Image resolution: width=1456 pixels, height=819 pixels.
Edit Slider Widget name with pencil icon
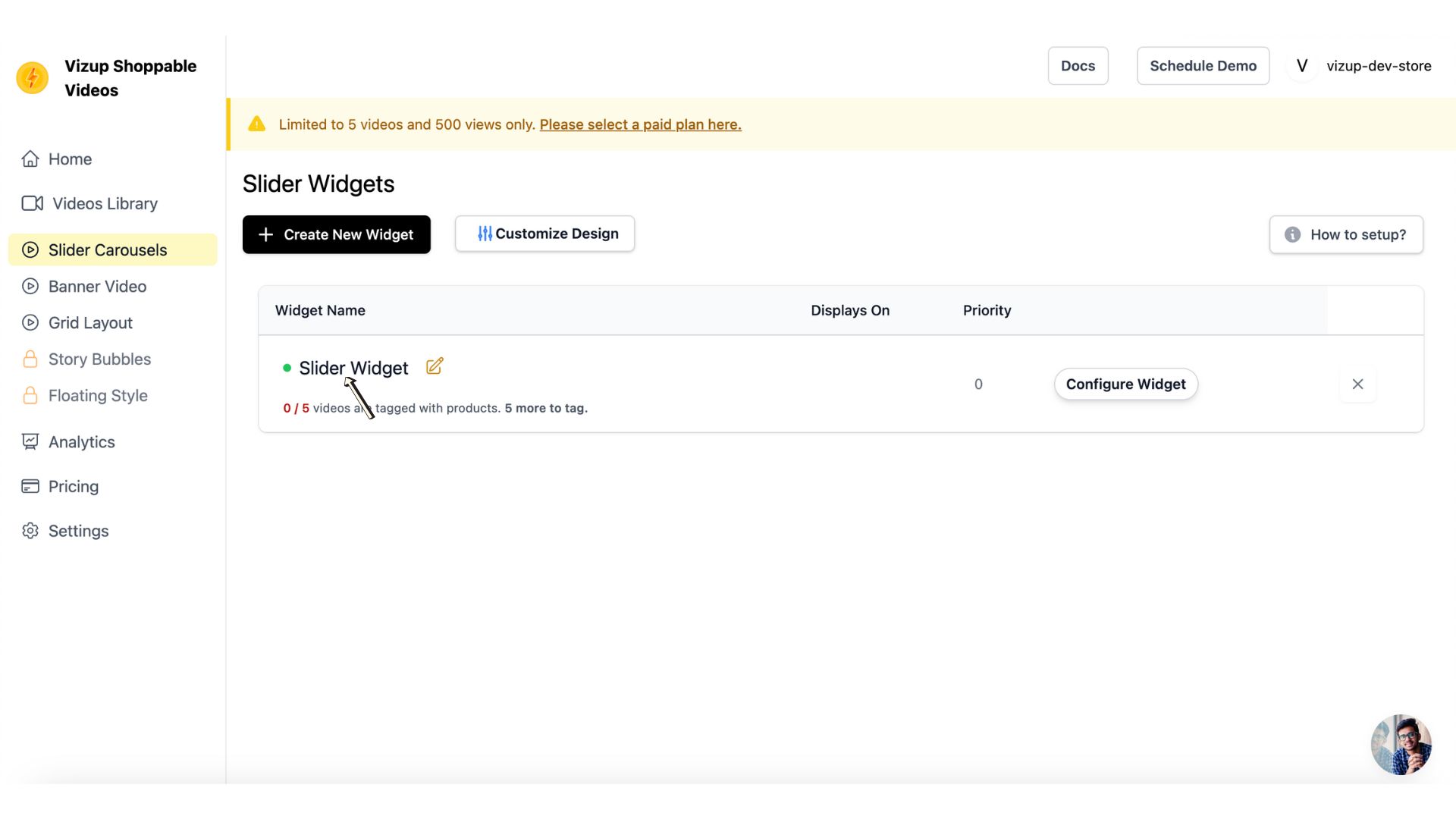coord(434,366)
